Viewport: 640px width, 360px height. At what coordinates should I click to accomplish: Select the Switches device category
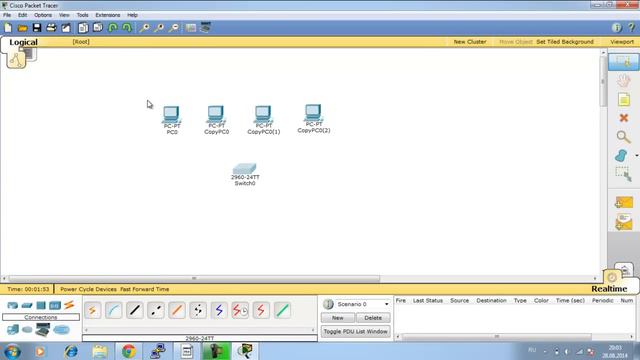[x=27, y=305]
